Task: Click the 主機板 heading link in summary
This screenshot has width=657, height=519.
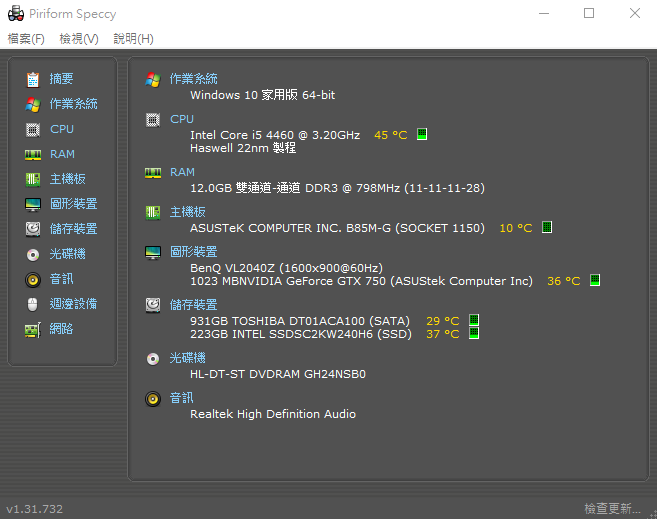Action: 187,212
